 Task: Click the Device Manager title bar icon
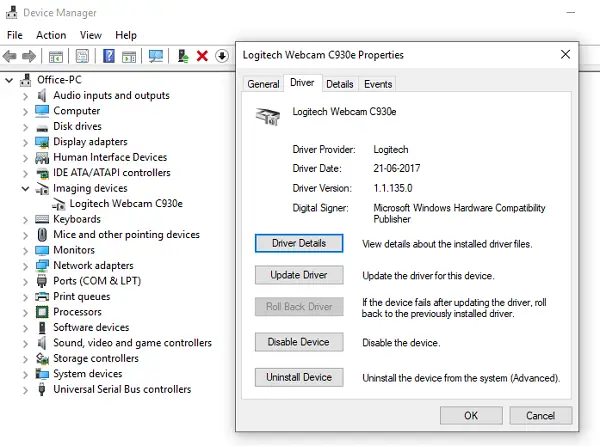pyautogui.click(x=11, y=12)
